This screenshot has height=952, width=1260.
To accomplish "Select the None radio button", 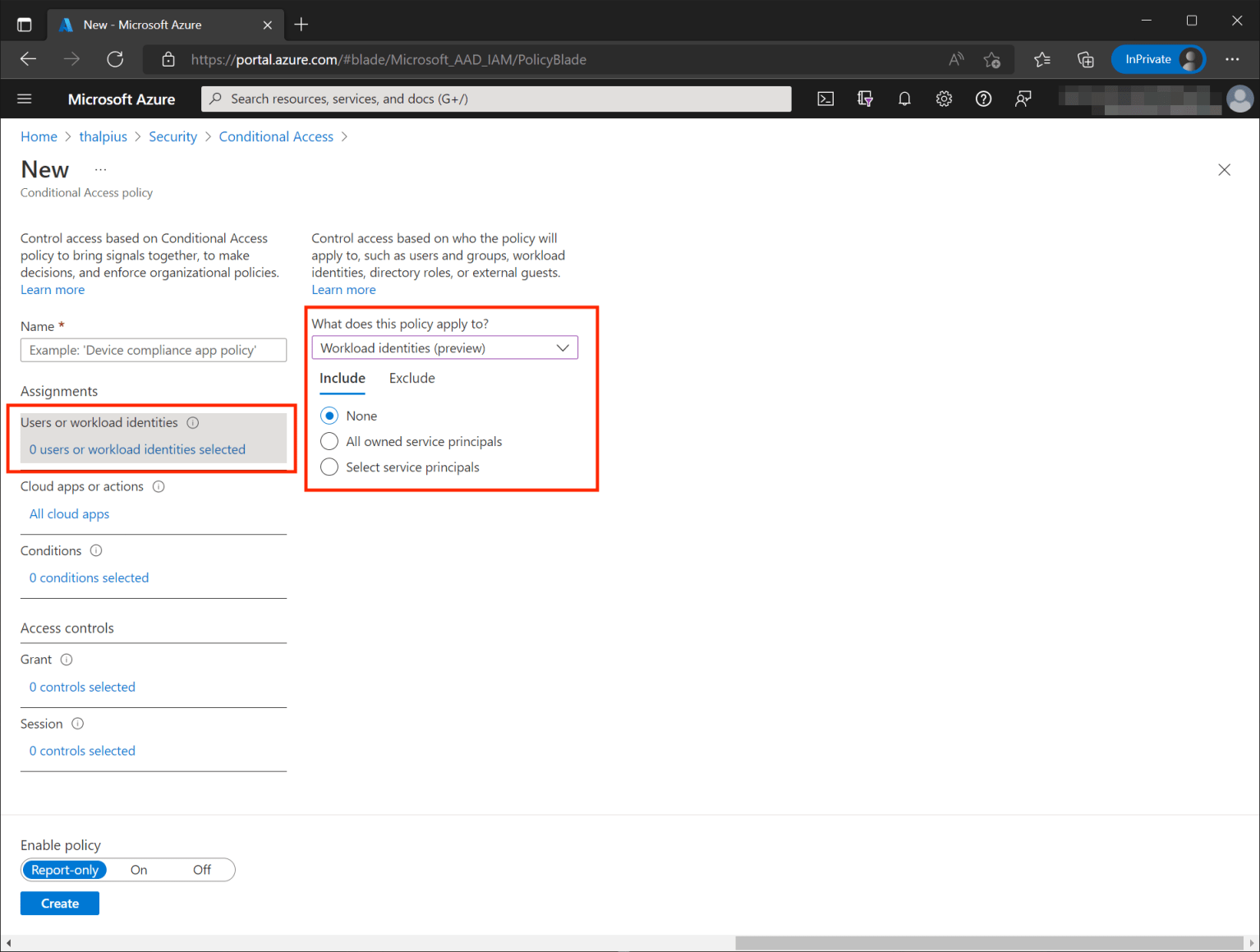I will [x=329, y=416].
